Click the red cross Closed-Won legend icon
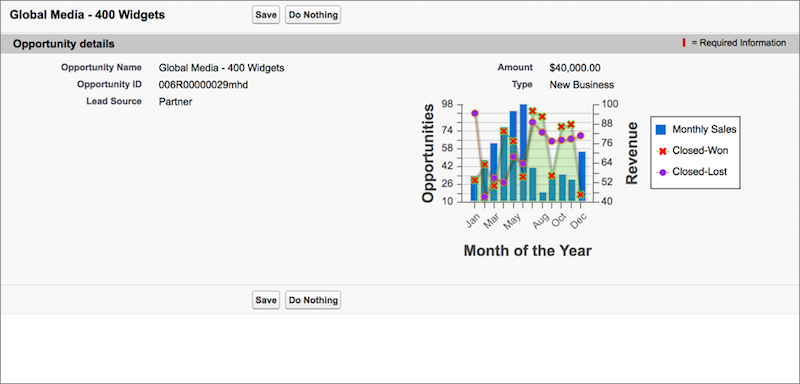 tap(662, 151)
